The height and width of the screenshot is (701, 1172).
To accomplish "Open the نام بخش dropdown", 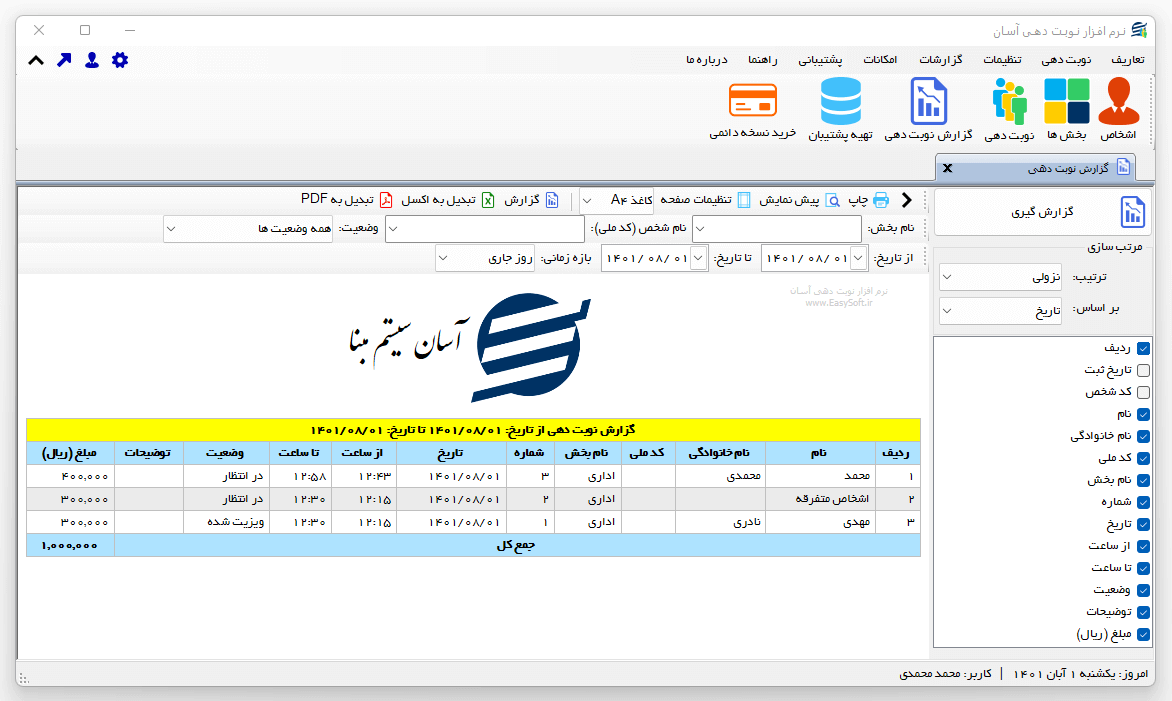I will 777,229.
